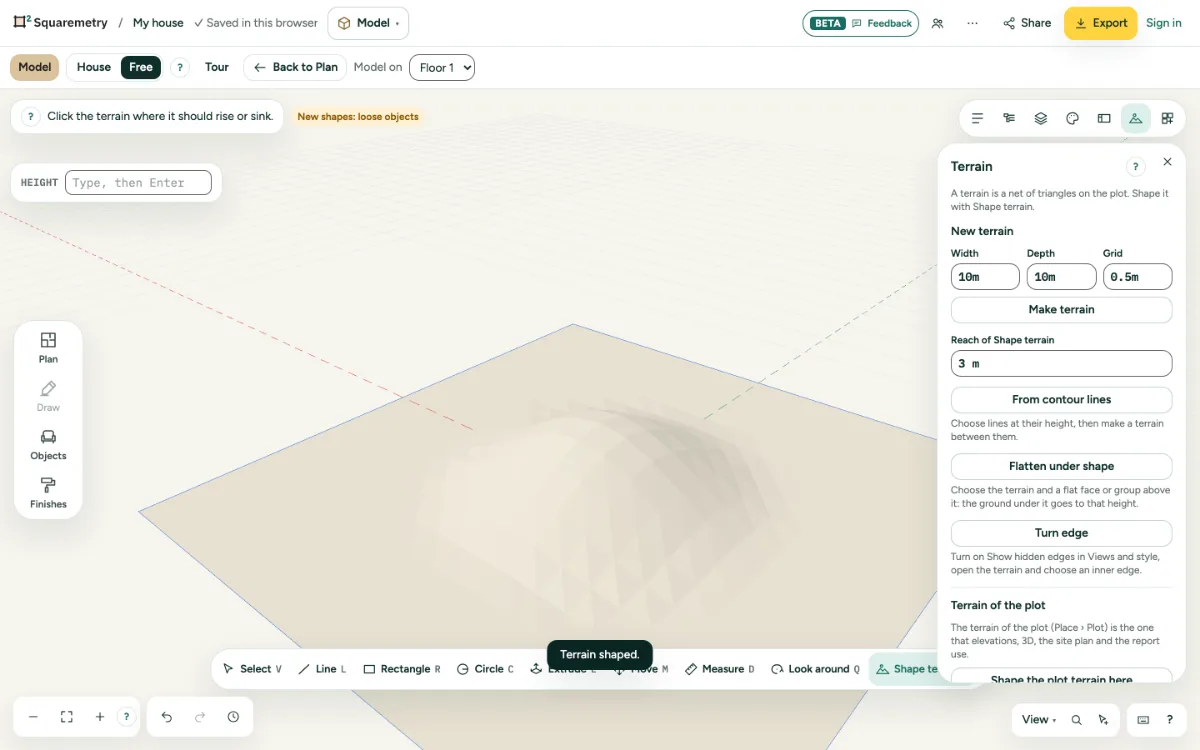Click Flatten under shape button
Viewport: 1200px width, 750px height.
tap(1061, 466)
